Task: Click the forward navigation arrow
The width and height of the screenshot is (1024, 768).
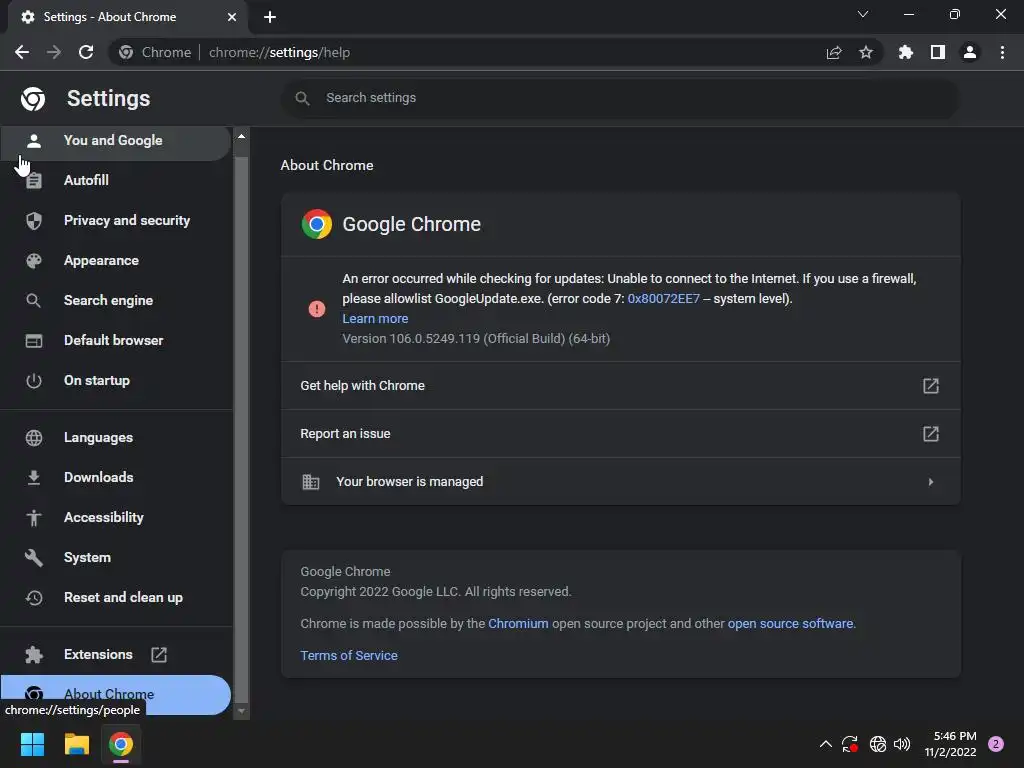Action: [x=54, y=52]
